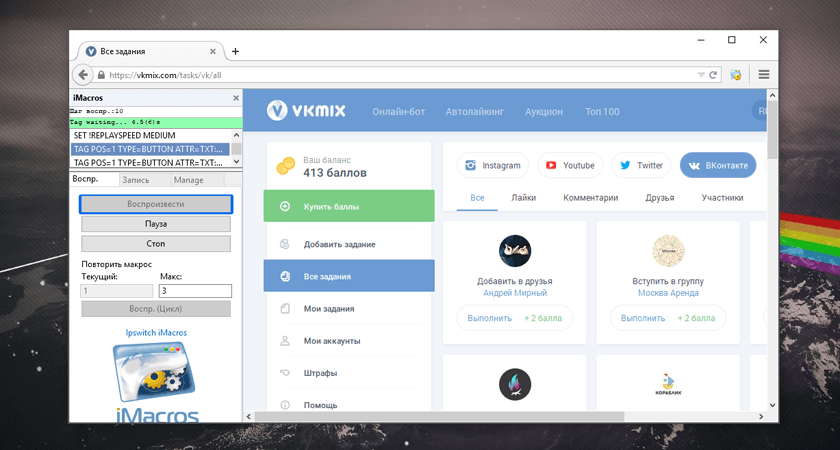Open the address bar history dropdown arrow
Viewport: 840px width, 450px height.
[x=701, y=75]
